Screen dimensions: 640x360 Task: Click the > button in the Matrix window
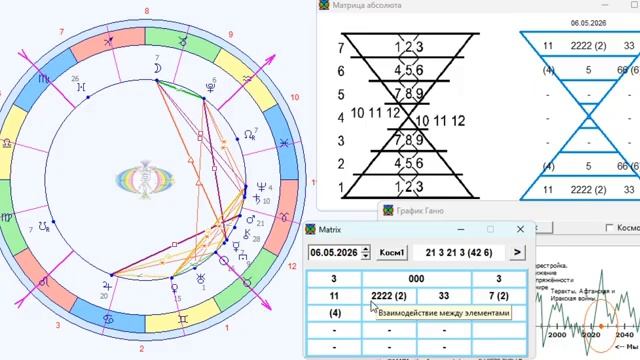517,252
